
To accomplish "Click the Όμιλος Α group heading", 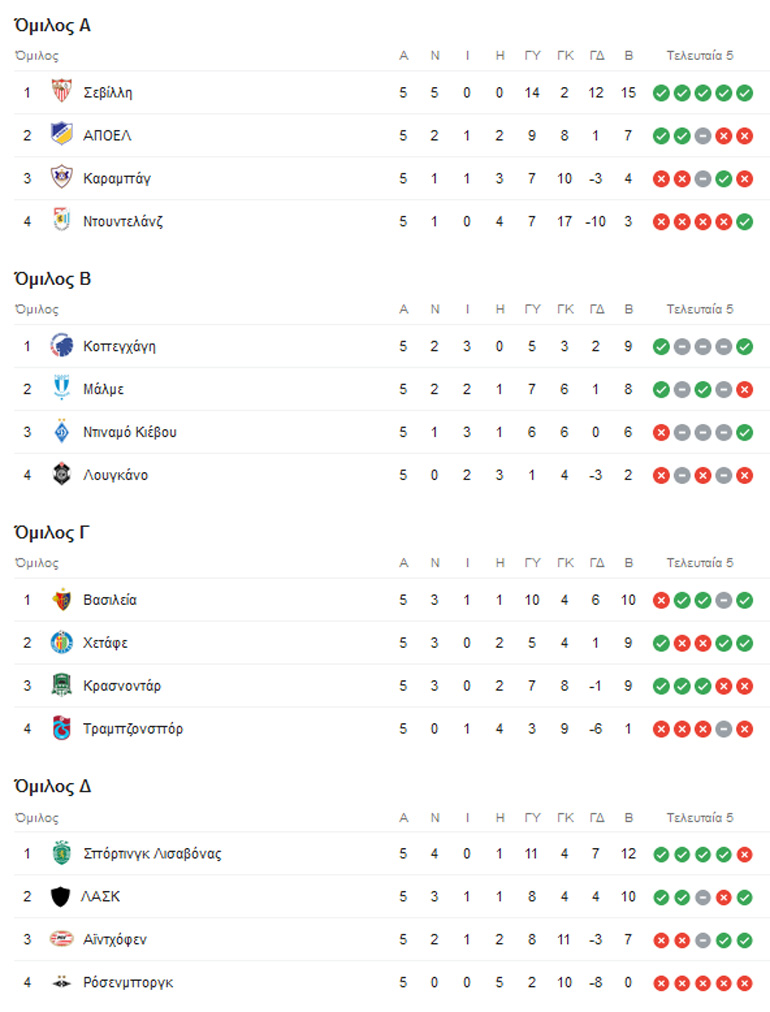I will click(52, 26).
